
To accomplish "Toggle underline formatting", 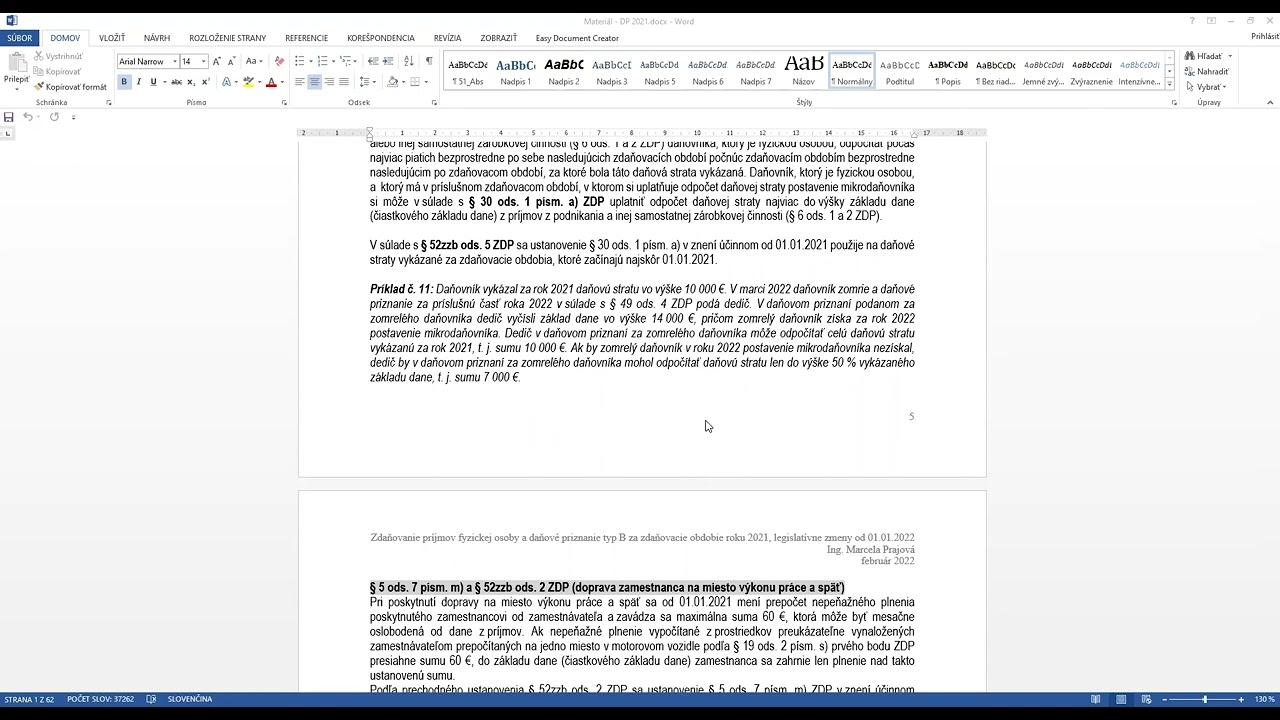I will tap(153, 82).
